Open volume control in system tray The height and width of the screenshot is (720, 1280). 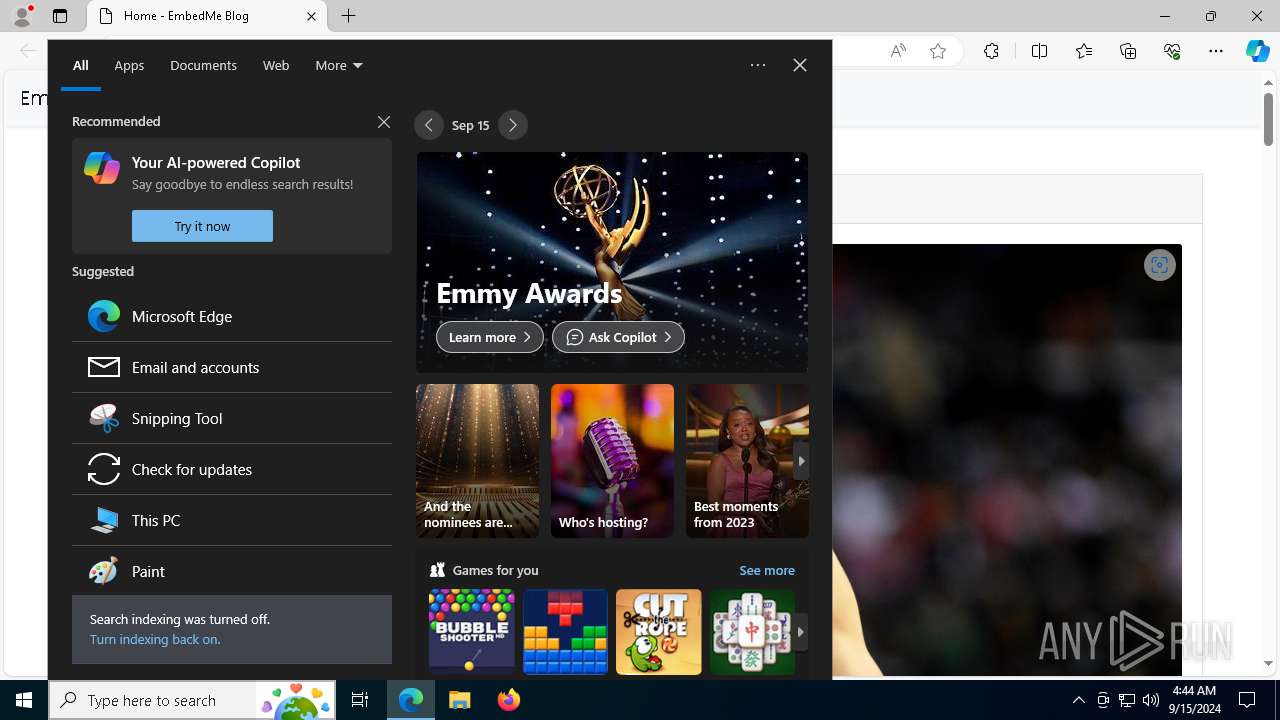point(1151,700)
